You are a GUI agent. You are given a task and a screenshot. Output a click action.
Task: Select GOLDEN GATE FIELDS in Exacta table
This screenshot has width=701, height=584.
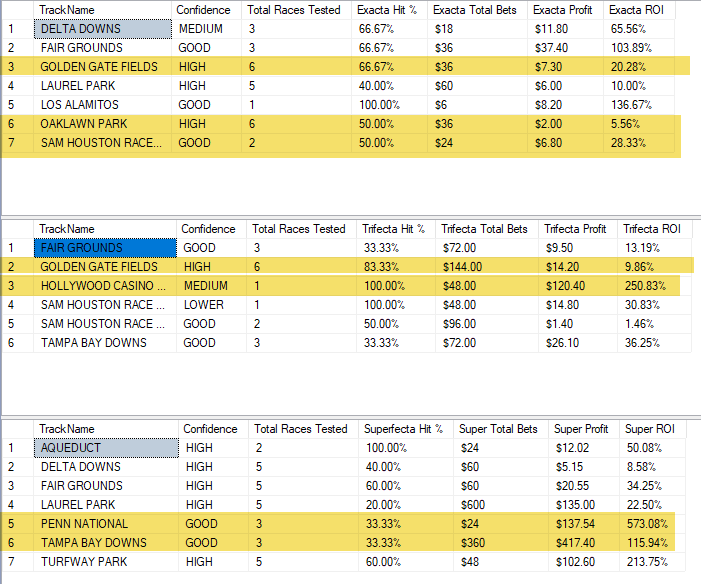103,67
